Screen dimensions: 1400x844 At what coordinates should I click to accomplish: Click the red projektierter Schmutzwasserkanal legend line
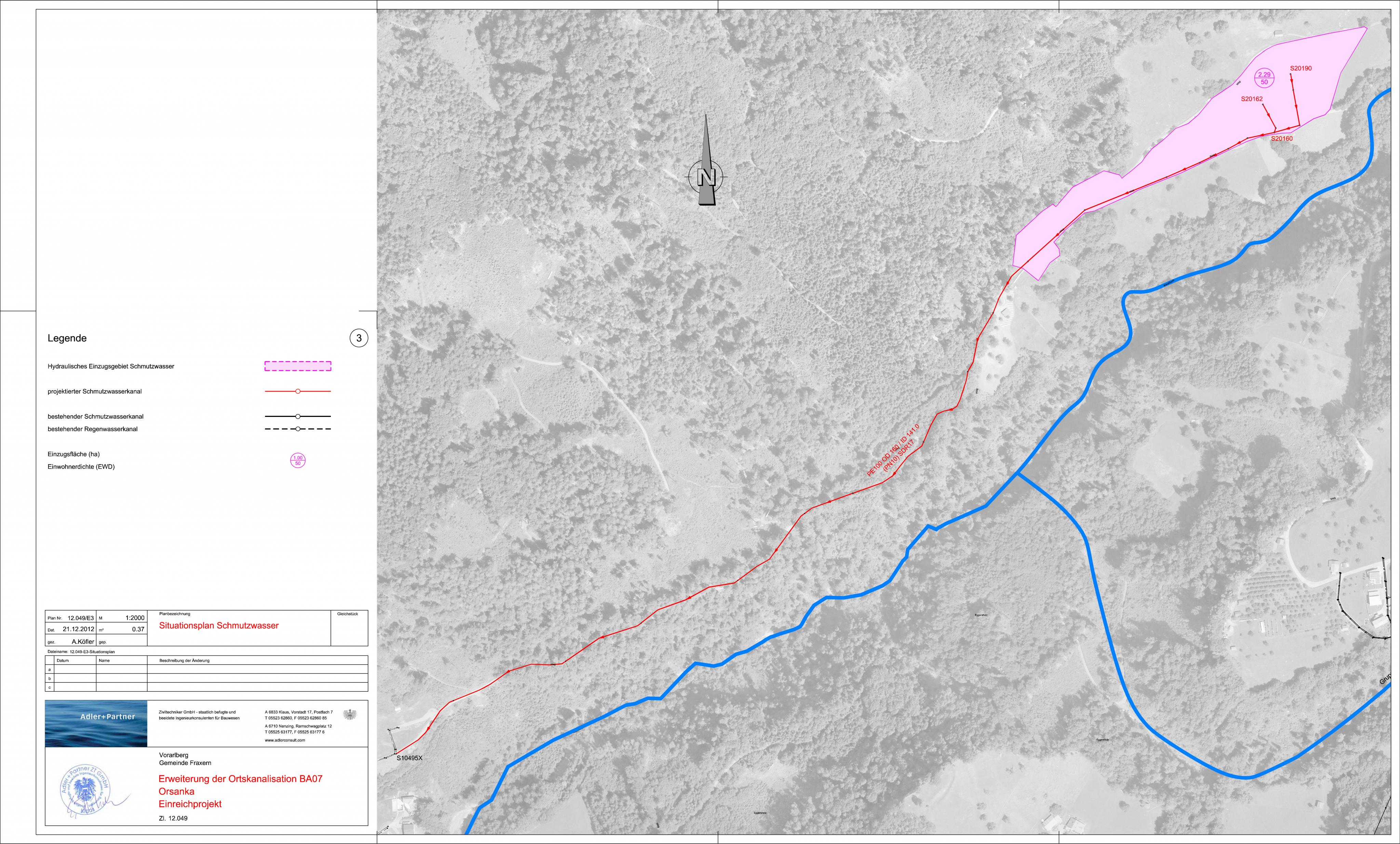(x=298, y=391)
